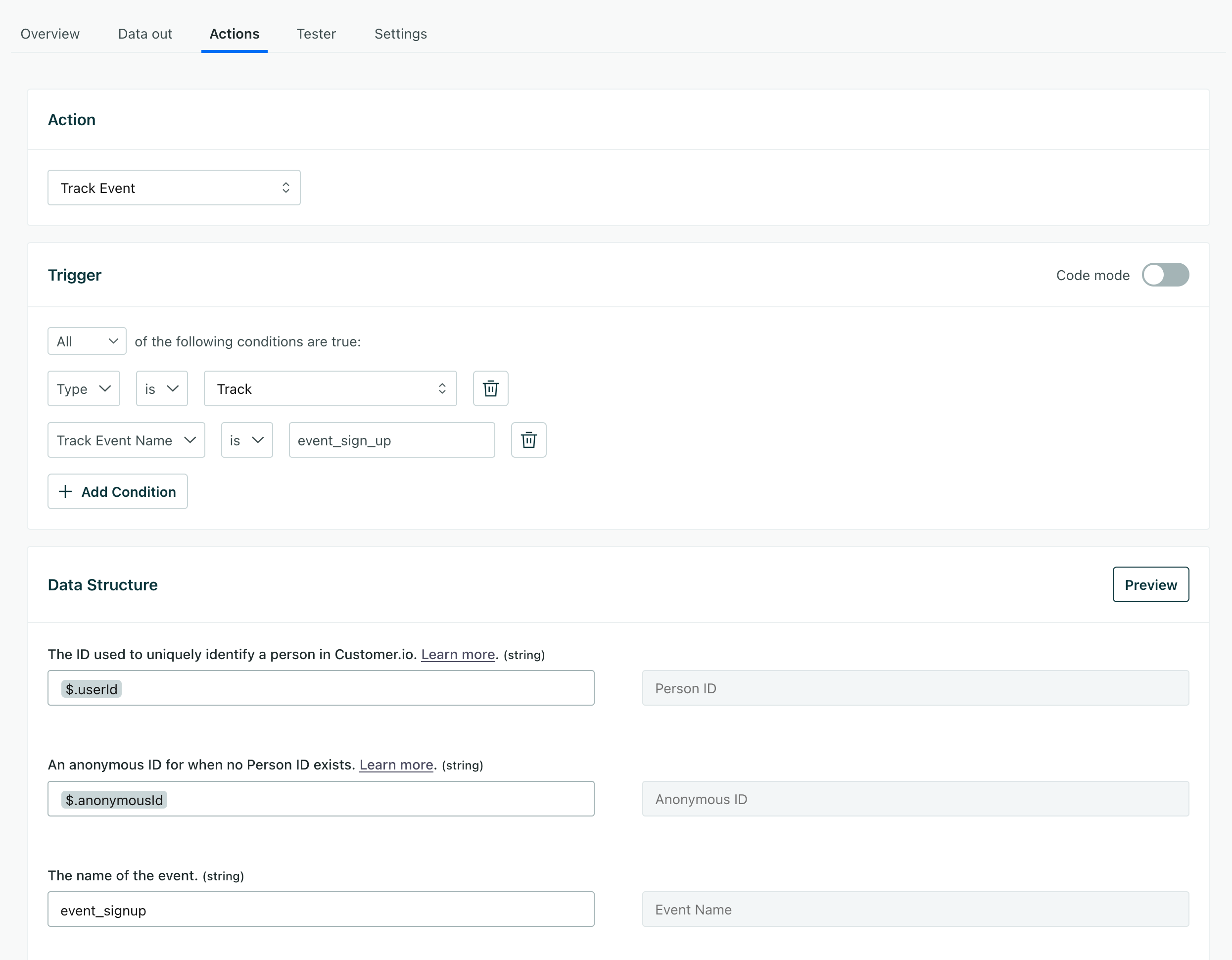Click the Preview button for Data Structure
The image size is (1232, 960).
1150,584
